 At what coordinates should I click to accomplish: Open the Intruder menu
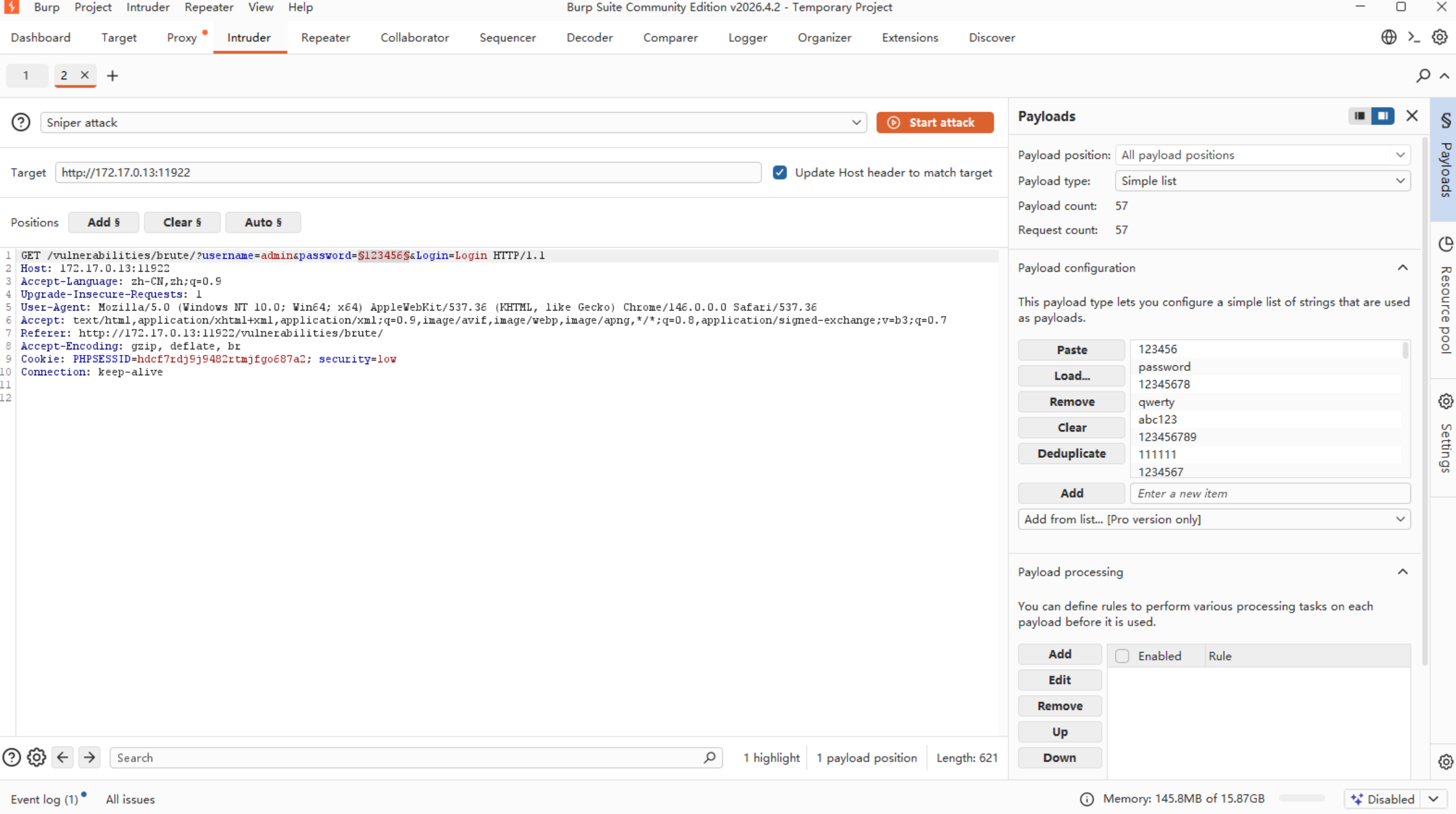pos(148,7)
